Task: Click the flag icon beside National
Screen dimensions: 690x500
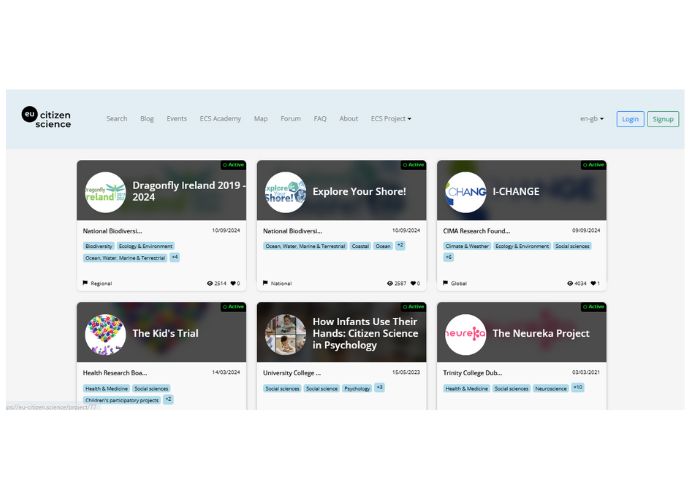Action: click(266, 283)
